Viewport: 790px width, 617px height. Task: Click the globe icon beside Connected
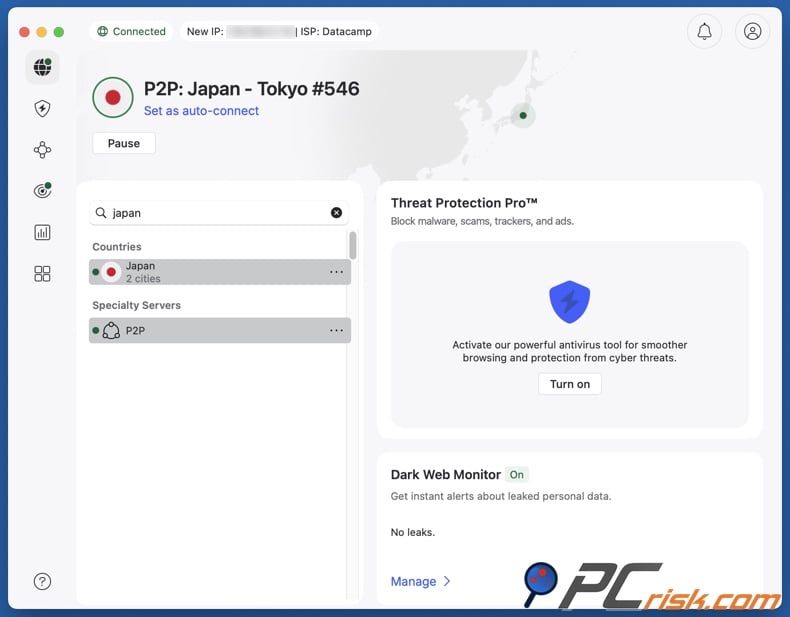coord(102,31)
